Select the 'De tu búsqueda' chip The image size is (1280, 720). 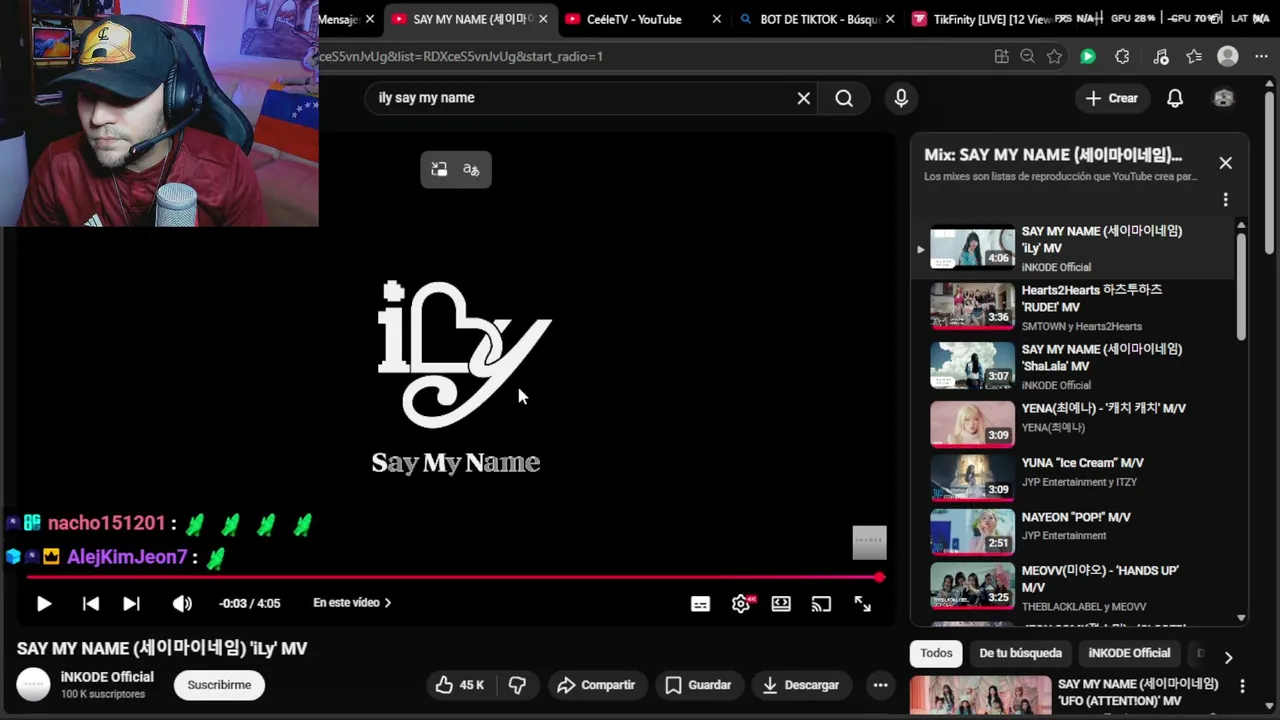(1020, 653)
